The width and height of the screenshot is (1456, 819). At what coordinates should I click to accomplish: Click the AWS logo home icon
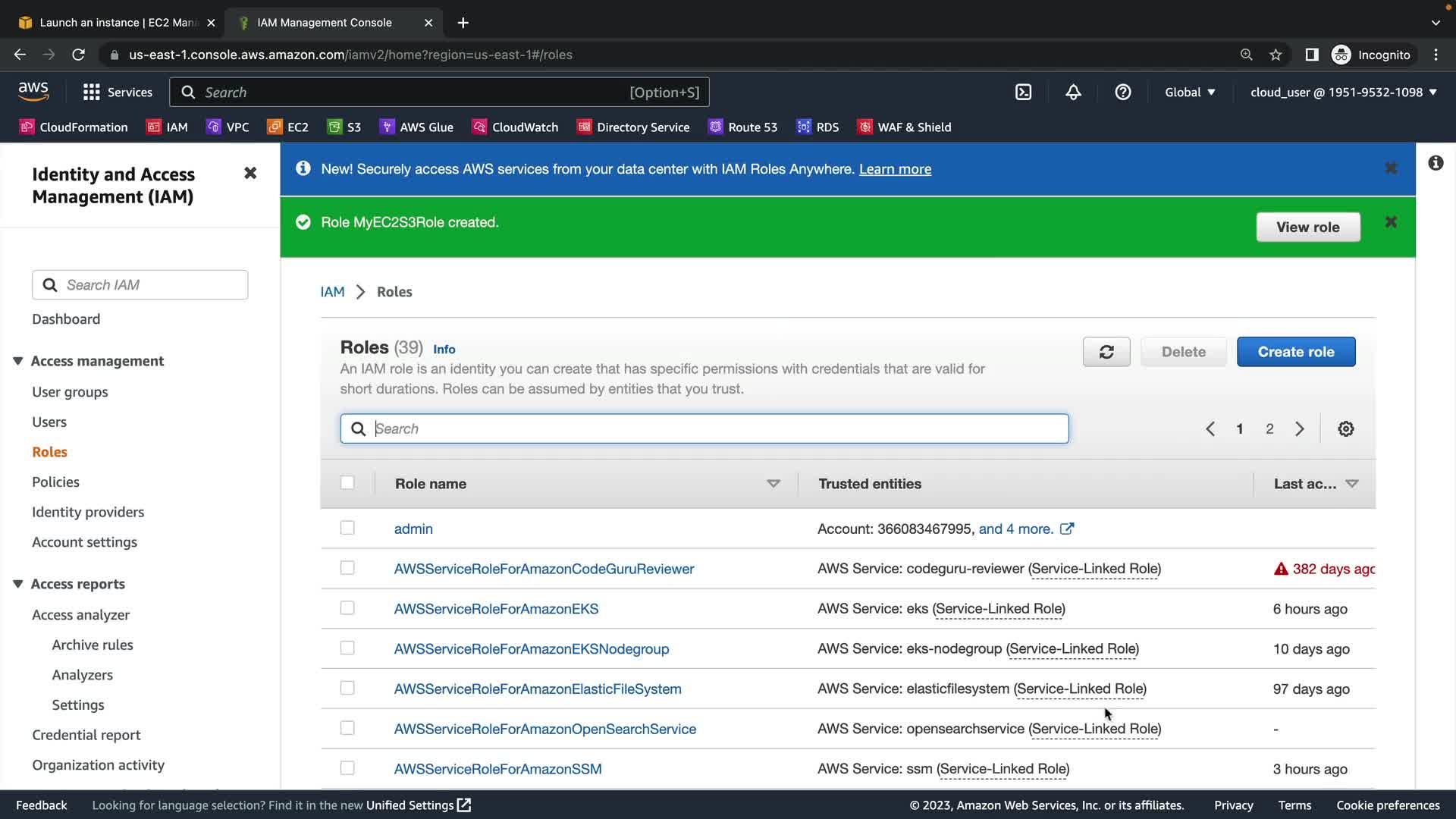coord(33,92)
